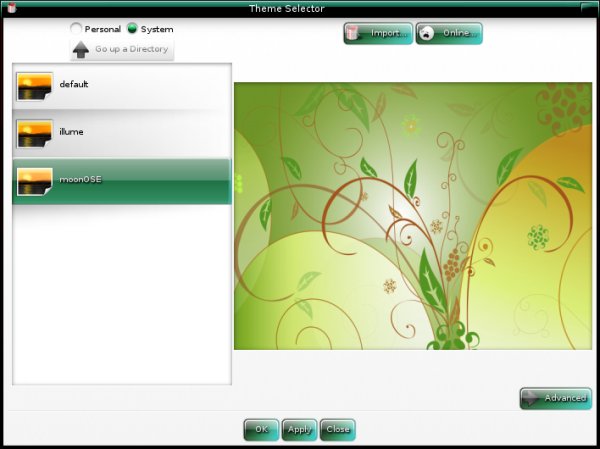Open the Import theme dialog
The width and height of the screenshot is (600, 449).
378,33
